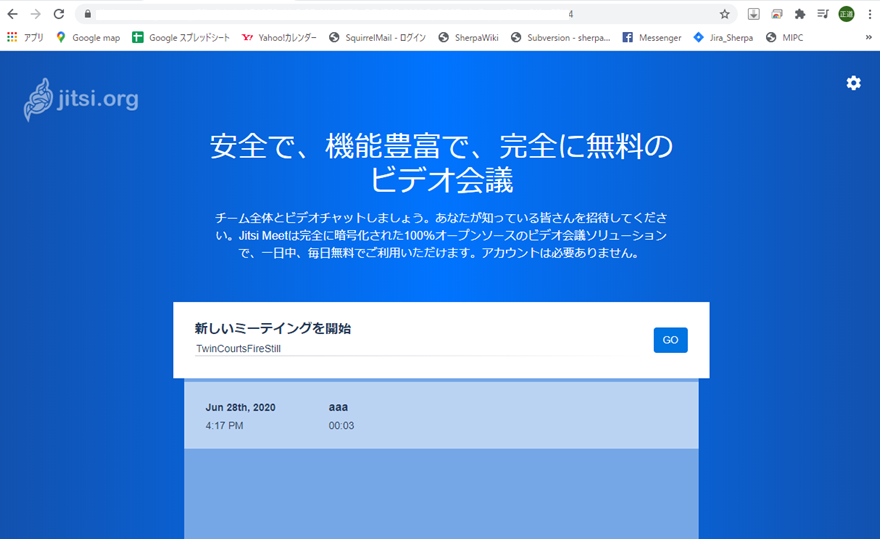Open the downloads extension icon
The image size is (880, 540).
pos(753,14)
